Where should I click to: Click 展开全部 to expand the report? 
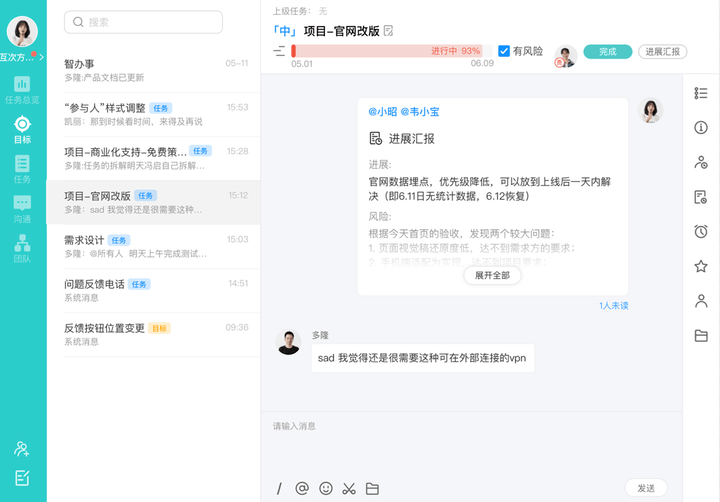click(492, 276)
